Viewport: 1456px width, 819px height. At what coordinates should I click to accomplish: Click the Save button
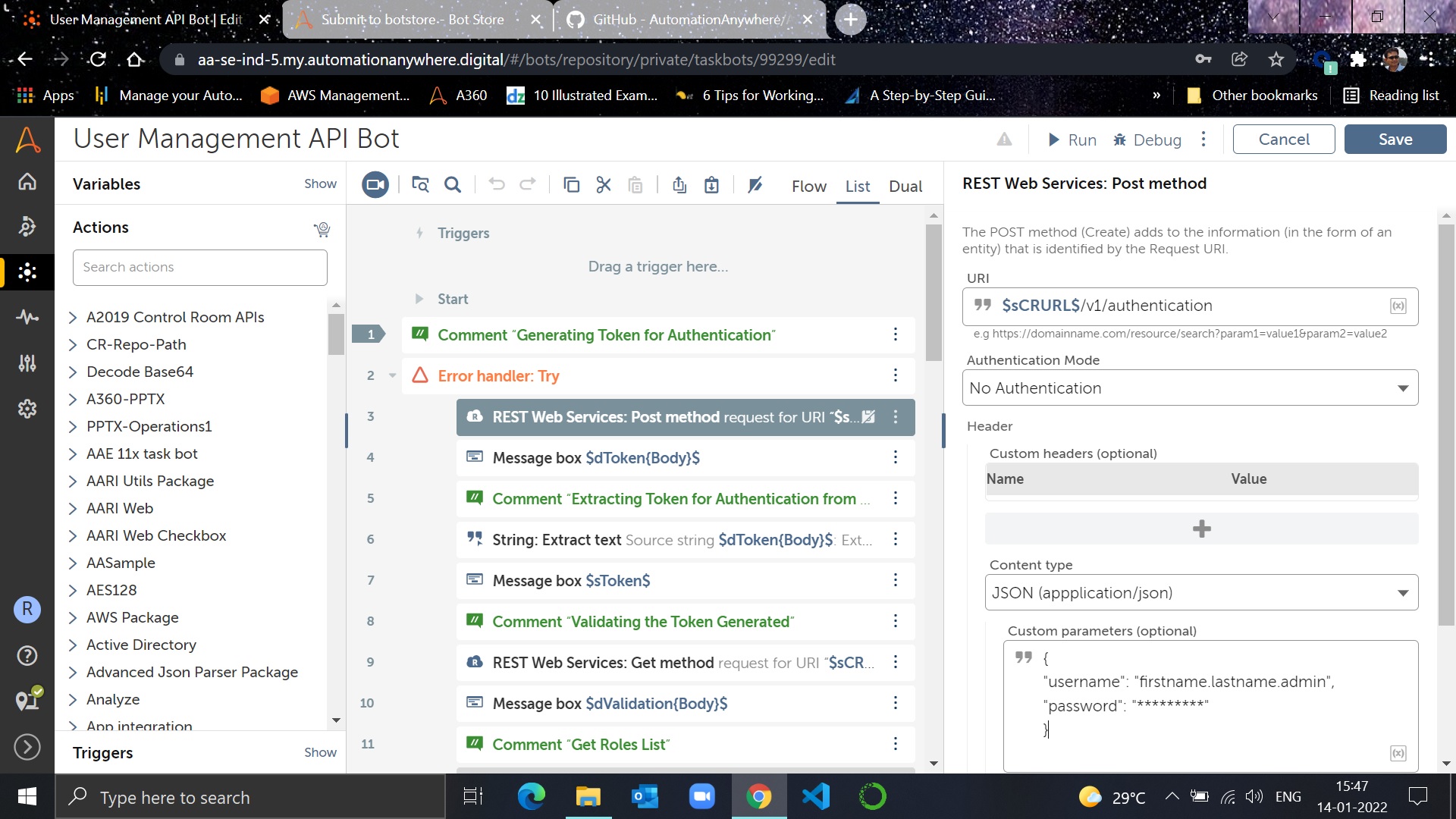coord(1395,140)
